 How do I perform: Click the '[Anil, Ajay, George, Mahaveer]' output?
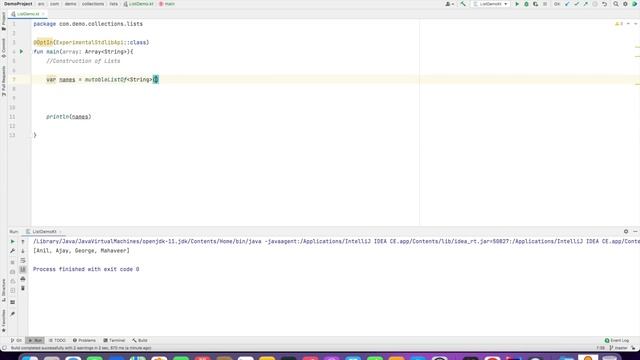(81, 251)
